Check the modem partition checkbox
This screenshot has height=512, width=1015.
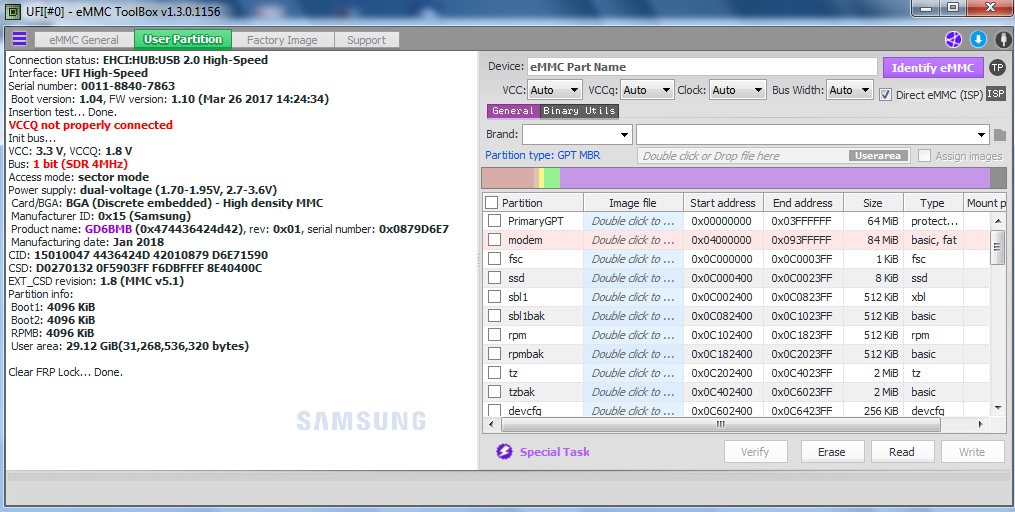pos(495,239)
